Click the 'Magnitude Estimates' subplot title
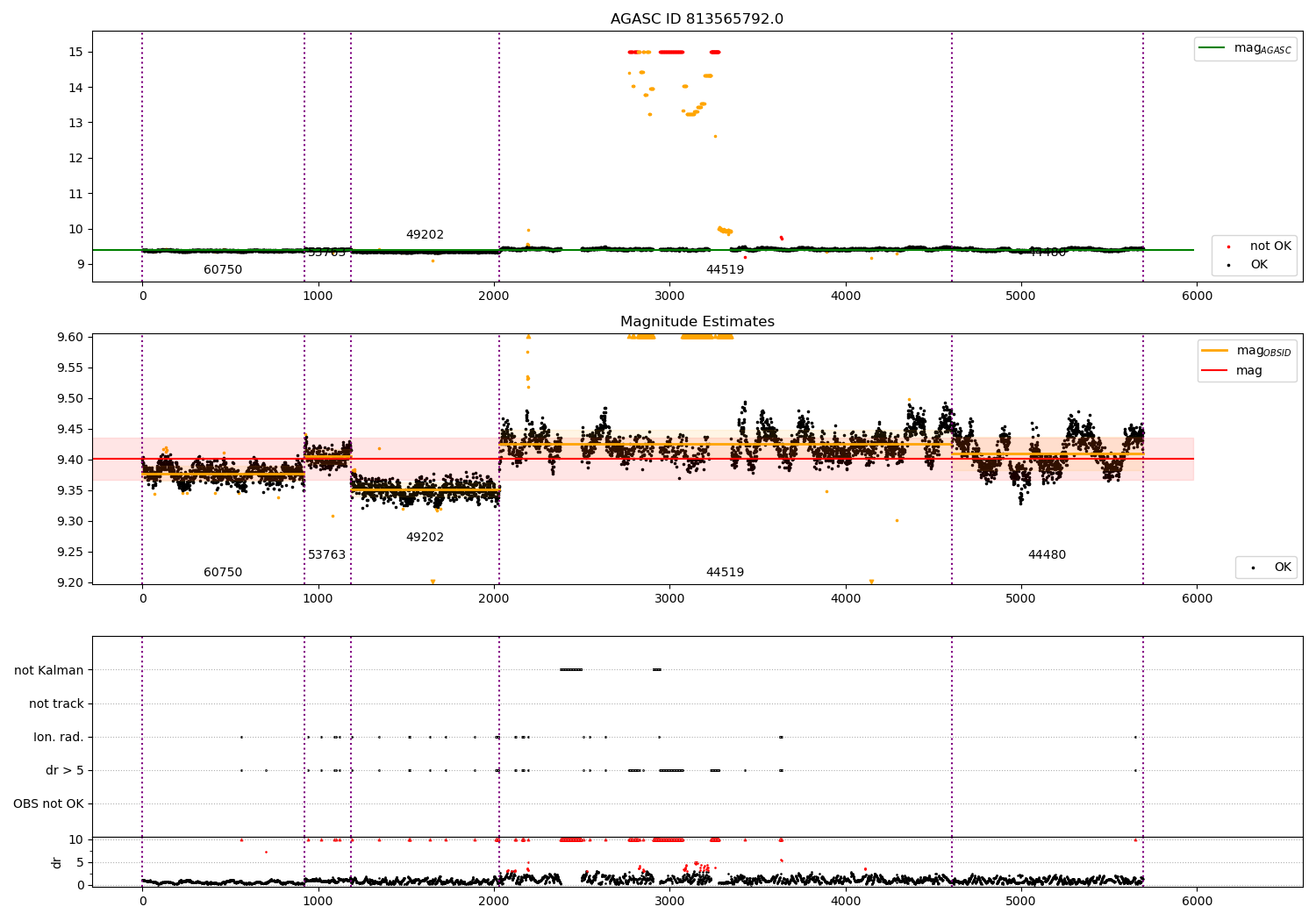The width and height of the screenshot is (1316, 921). [x=697, y=322]
